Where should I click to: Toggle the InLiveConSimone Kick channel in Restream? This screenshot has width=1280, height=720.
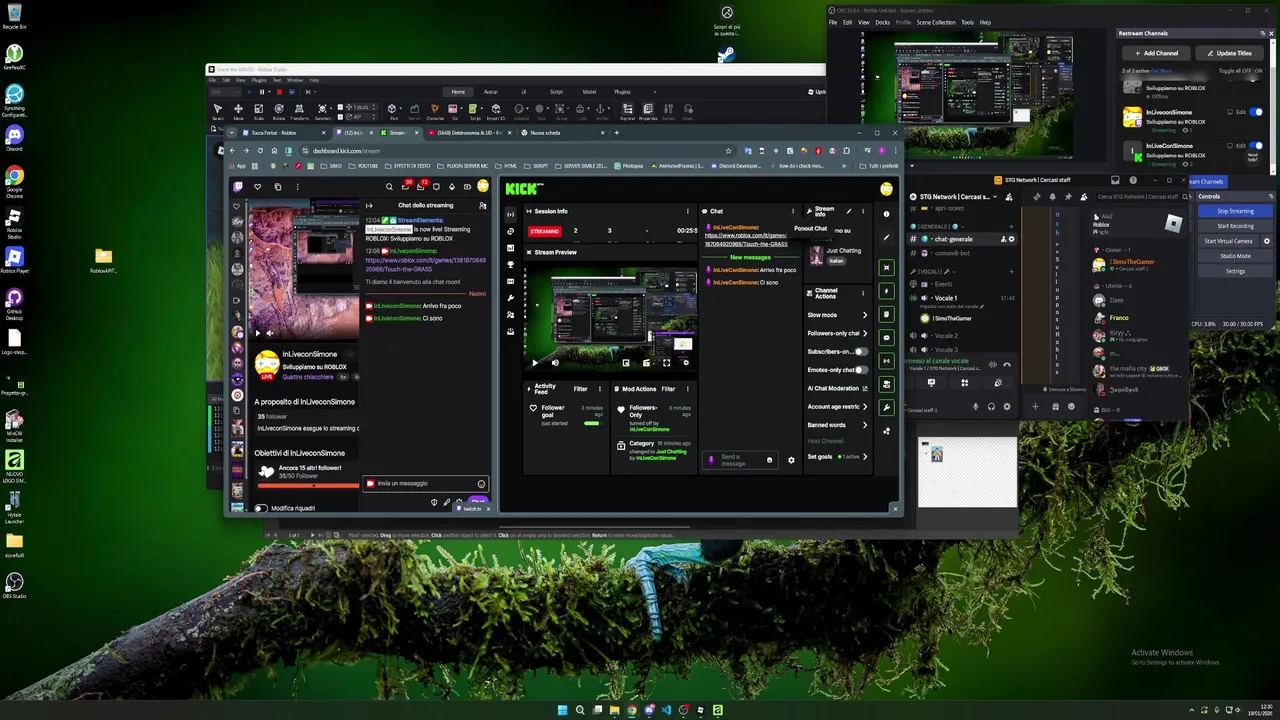[1256, 146]
